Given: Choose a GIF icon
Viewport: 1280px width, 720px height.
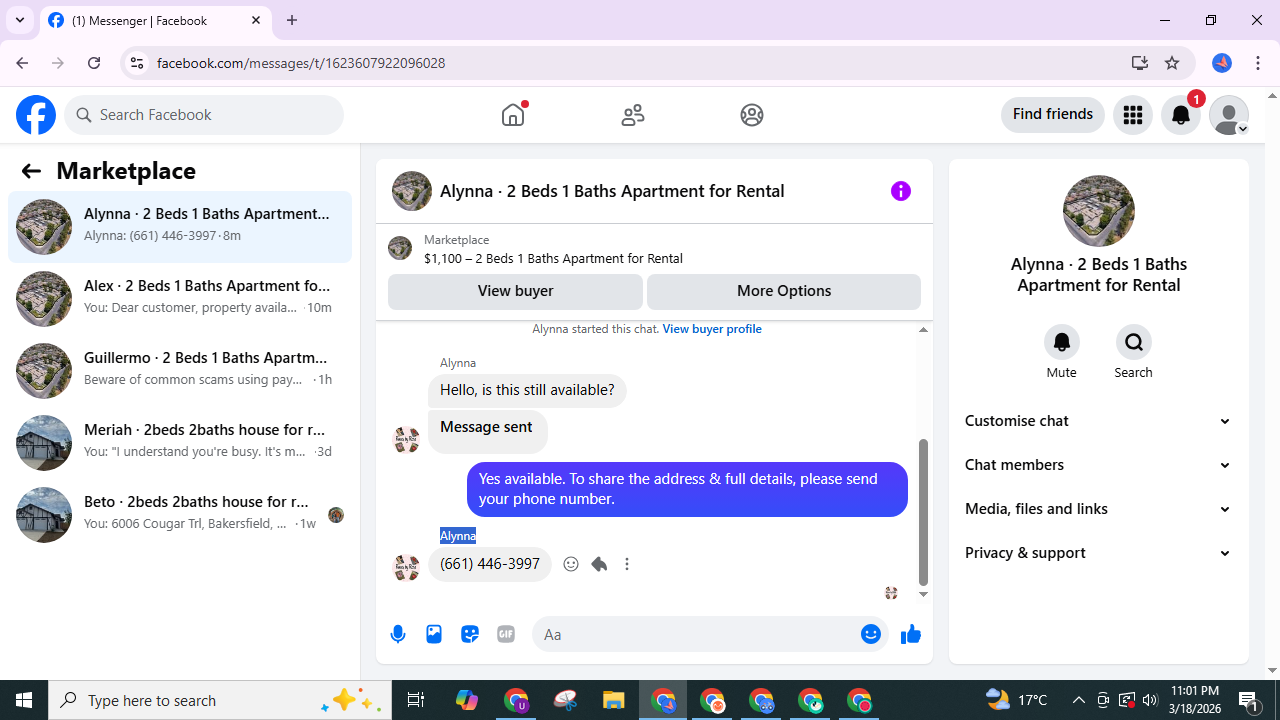Looking at the screenshot, I should coord(506,634).
